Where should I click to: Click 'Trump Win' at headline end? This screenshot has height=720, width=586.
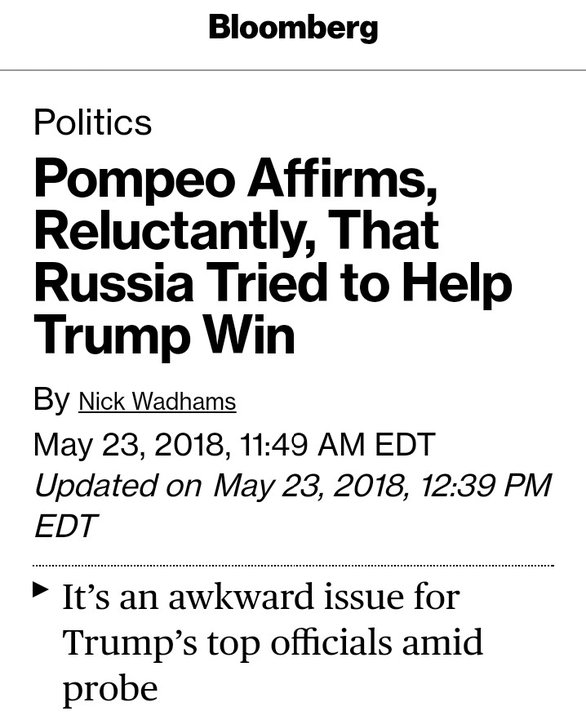click(164, 335)
